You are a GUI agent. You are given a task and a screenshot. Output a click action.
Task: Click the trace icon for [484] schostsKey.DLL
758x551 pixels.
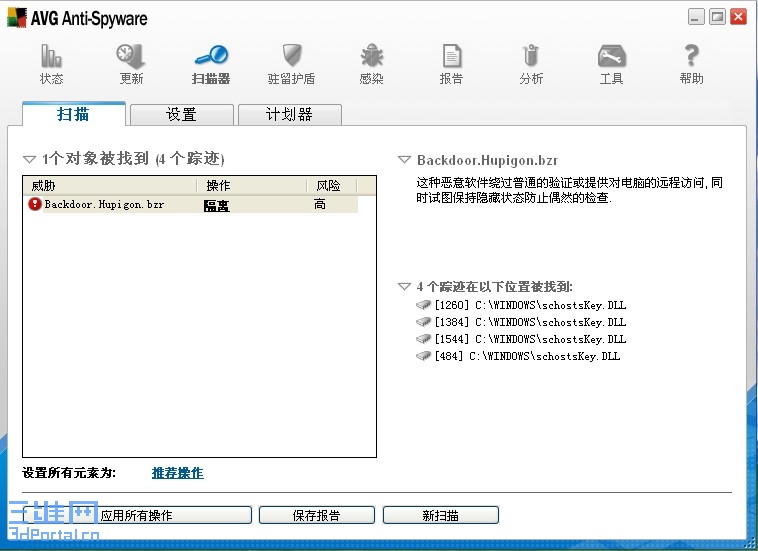(423, 356)
